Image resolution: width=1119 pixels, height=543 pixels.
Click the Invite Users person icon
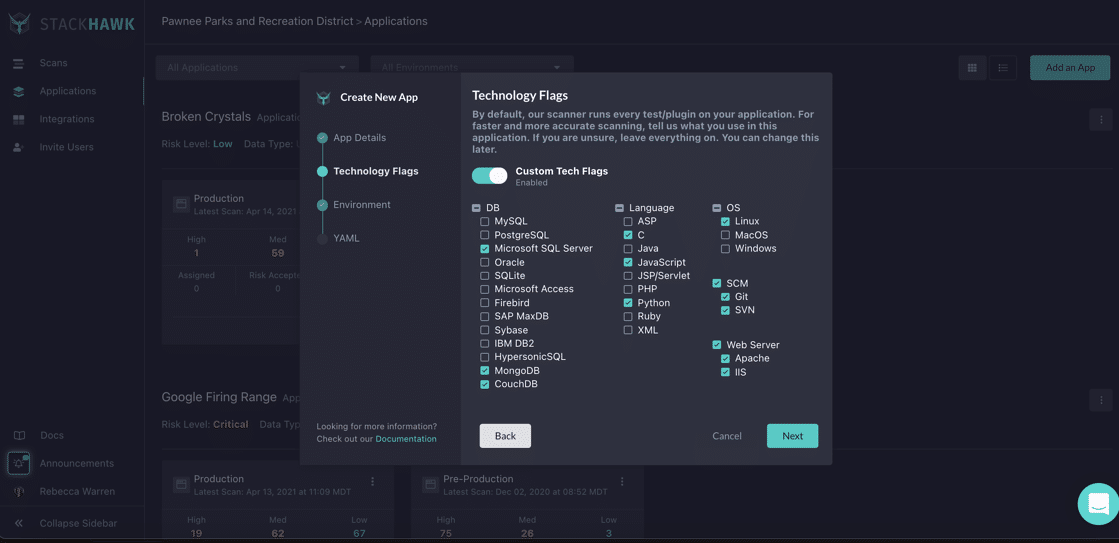pos(19,147)
